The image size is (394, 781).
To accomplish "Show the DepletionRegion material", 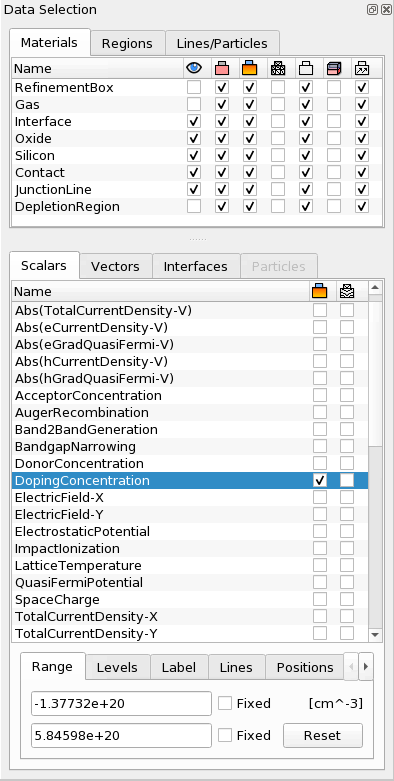I will 194,206.
